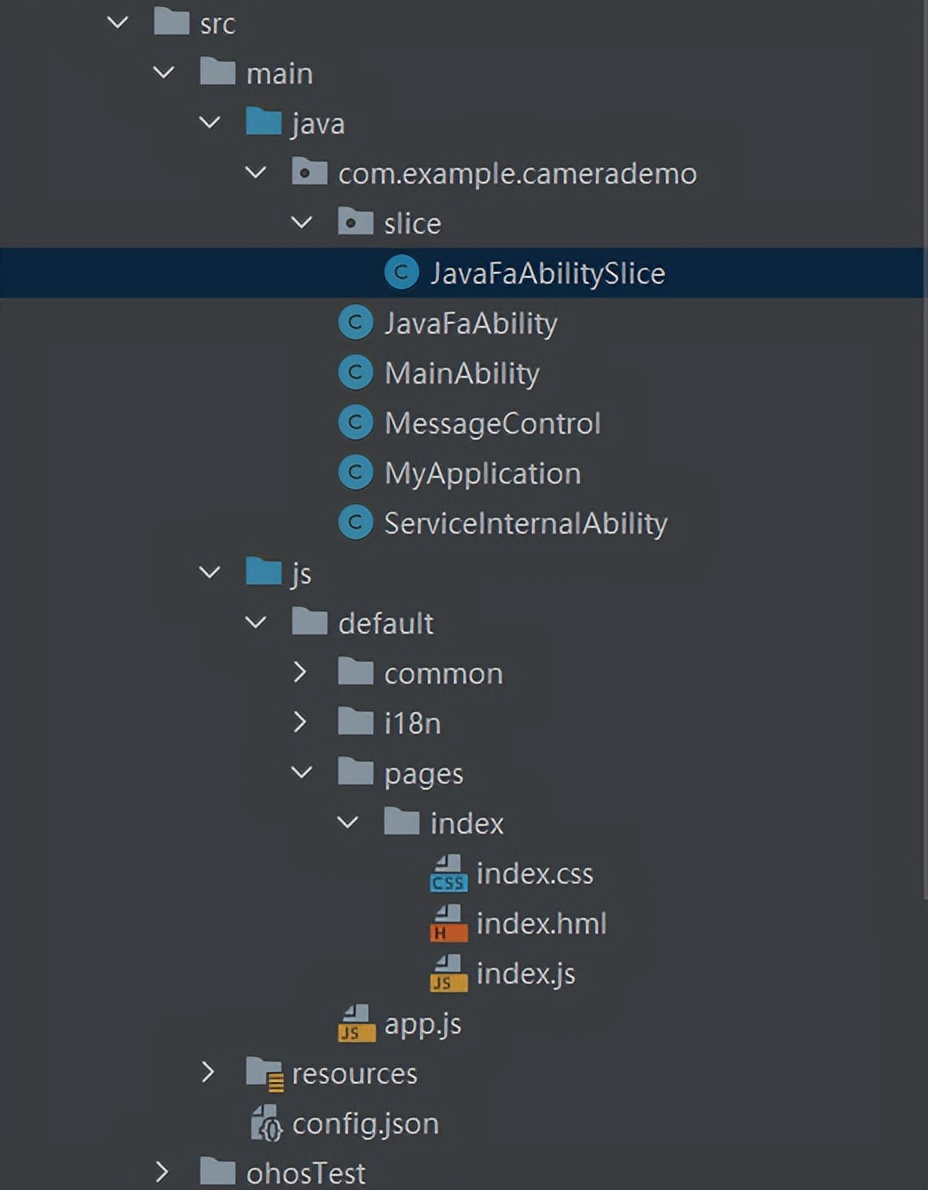Click the index.js file icon
The height and width of the screenshot is (1190, 928).
pos(447,973)
